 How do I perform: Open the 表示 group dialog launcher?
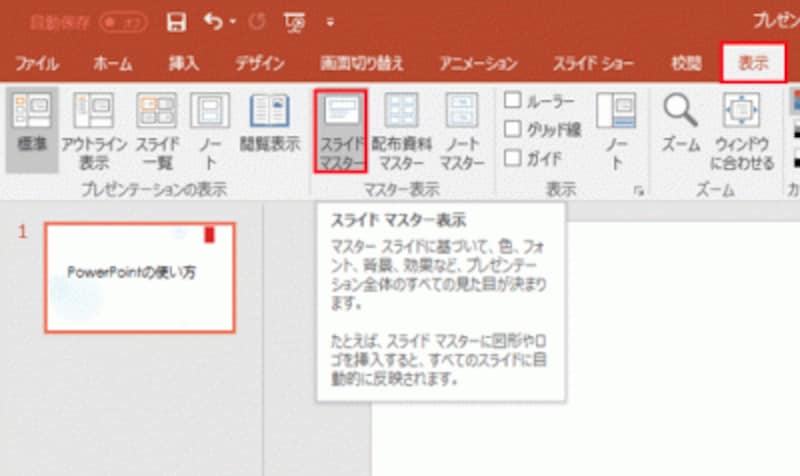(639, 191)
